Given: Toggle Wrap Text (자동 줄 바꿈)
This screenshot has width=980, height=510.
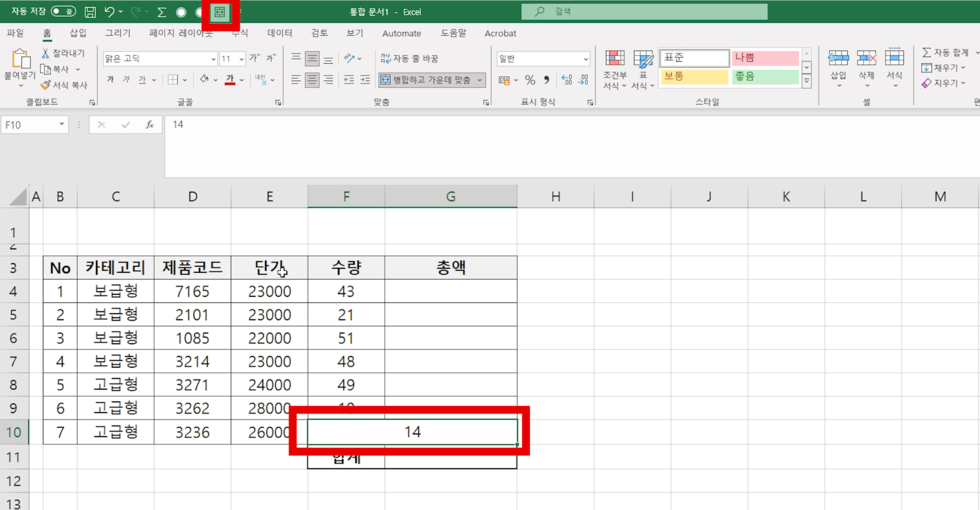Looking at the screenshot, I should [x=410, y=59].
